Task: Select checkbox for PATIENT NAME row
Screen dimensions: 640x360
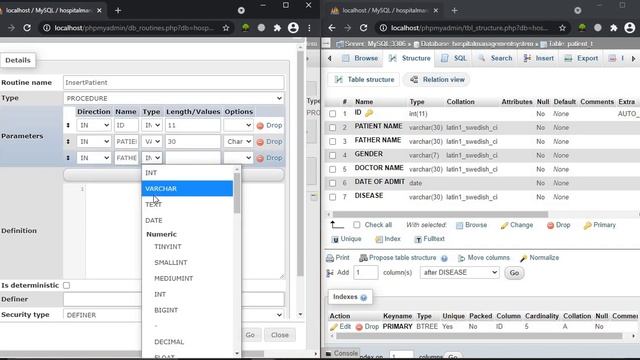Action: pos(333,128)
